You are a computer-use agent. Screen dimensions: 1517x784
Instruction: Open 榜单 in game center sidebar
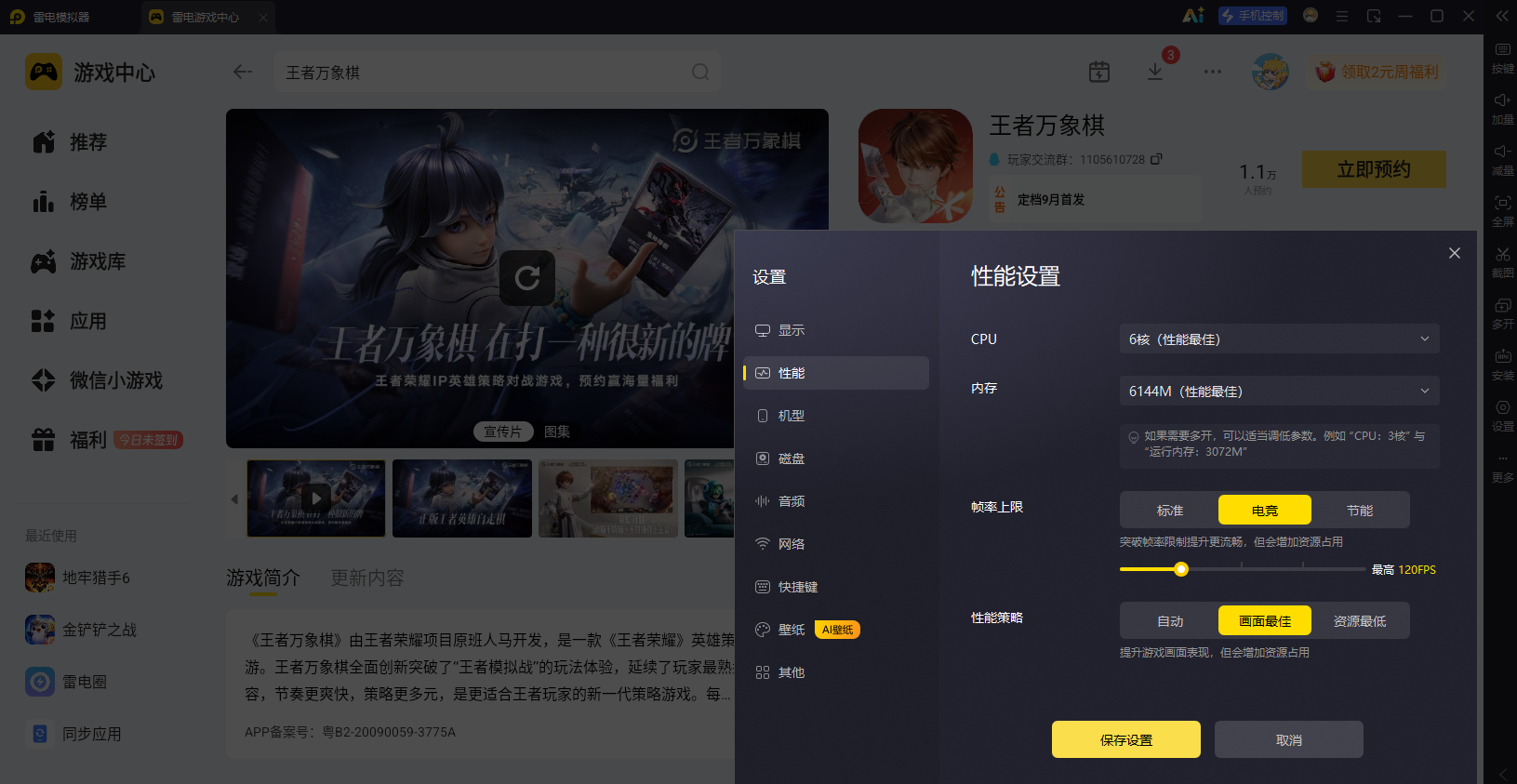point(69,202)
